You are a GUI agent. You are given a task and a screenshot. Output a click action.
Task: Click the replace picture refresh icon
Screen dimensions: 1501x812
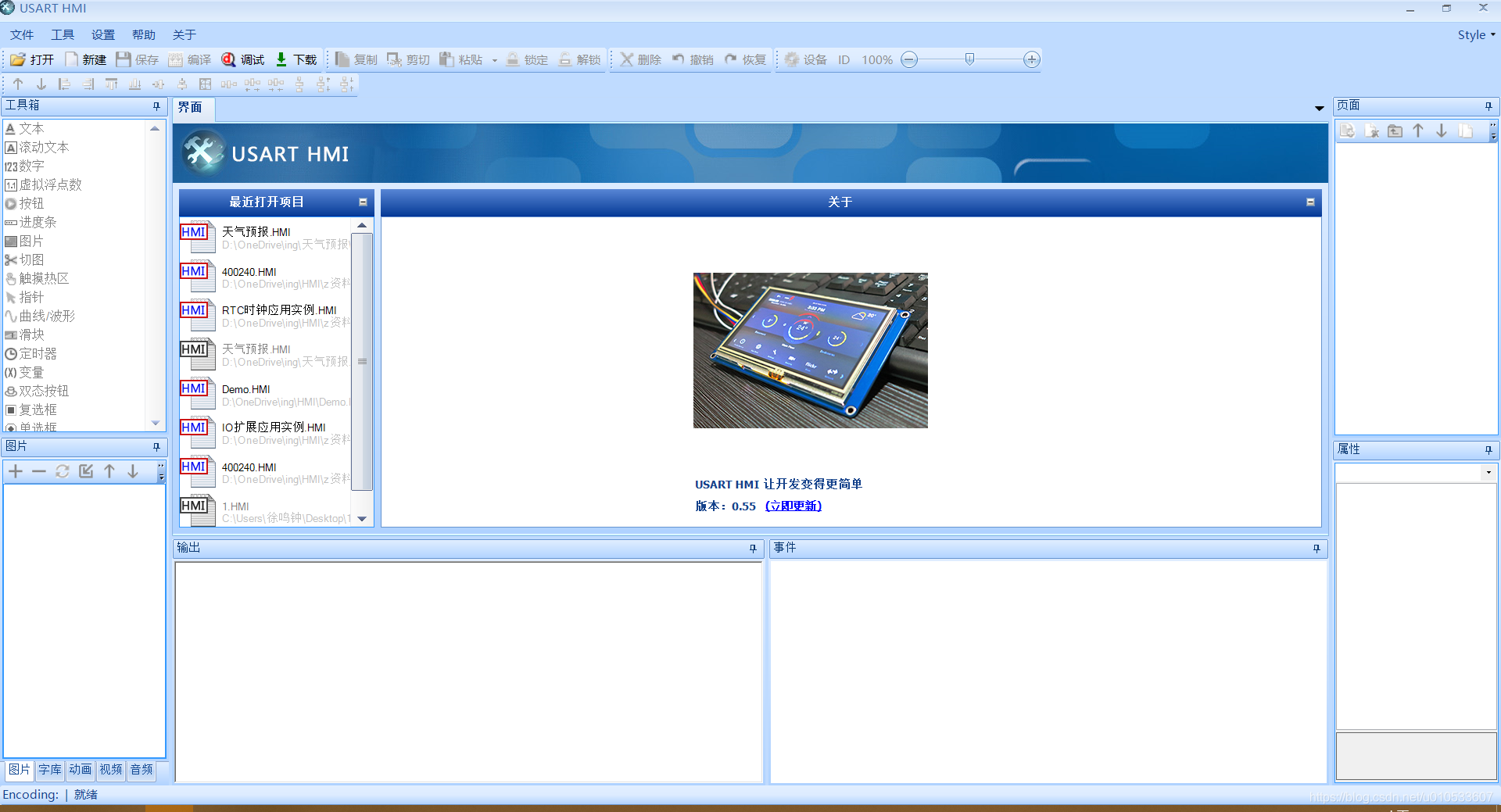[63, 471]
